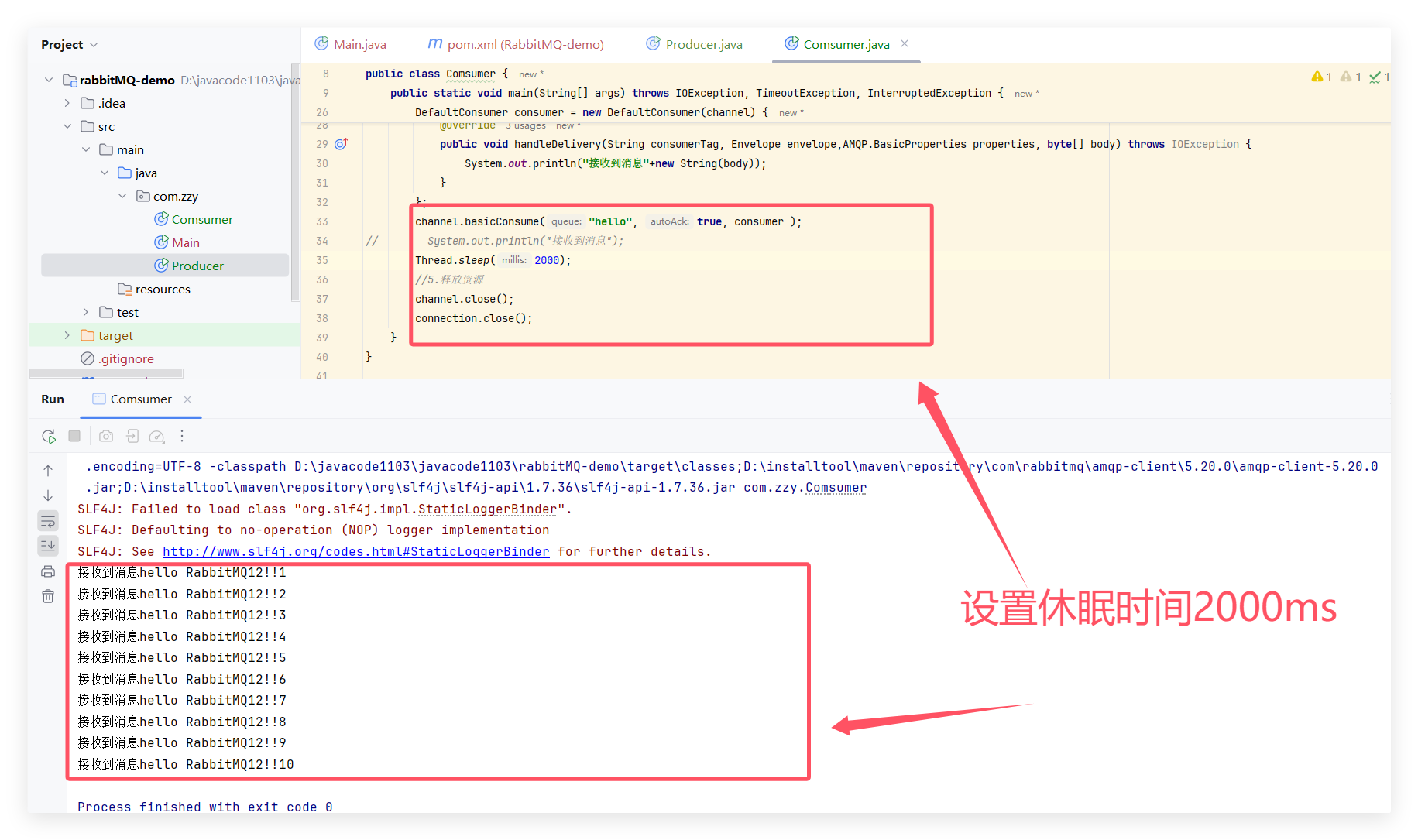Screen dimensions: 1418x840
Task: Toggle soft-wrap in the console
Action: 48,521
